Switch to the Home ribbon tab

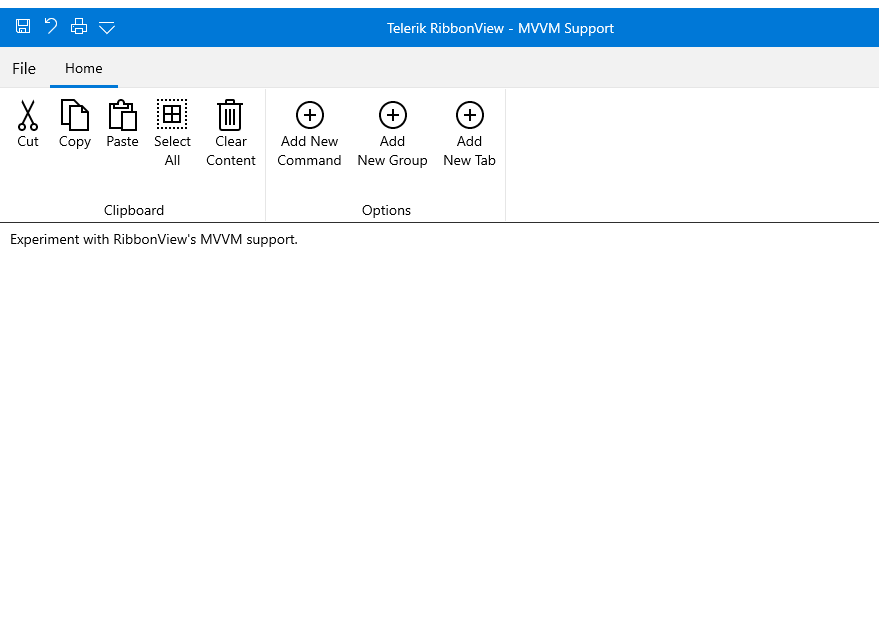click(x=84, y=68)
